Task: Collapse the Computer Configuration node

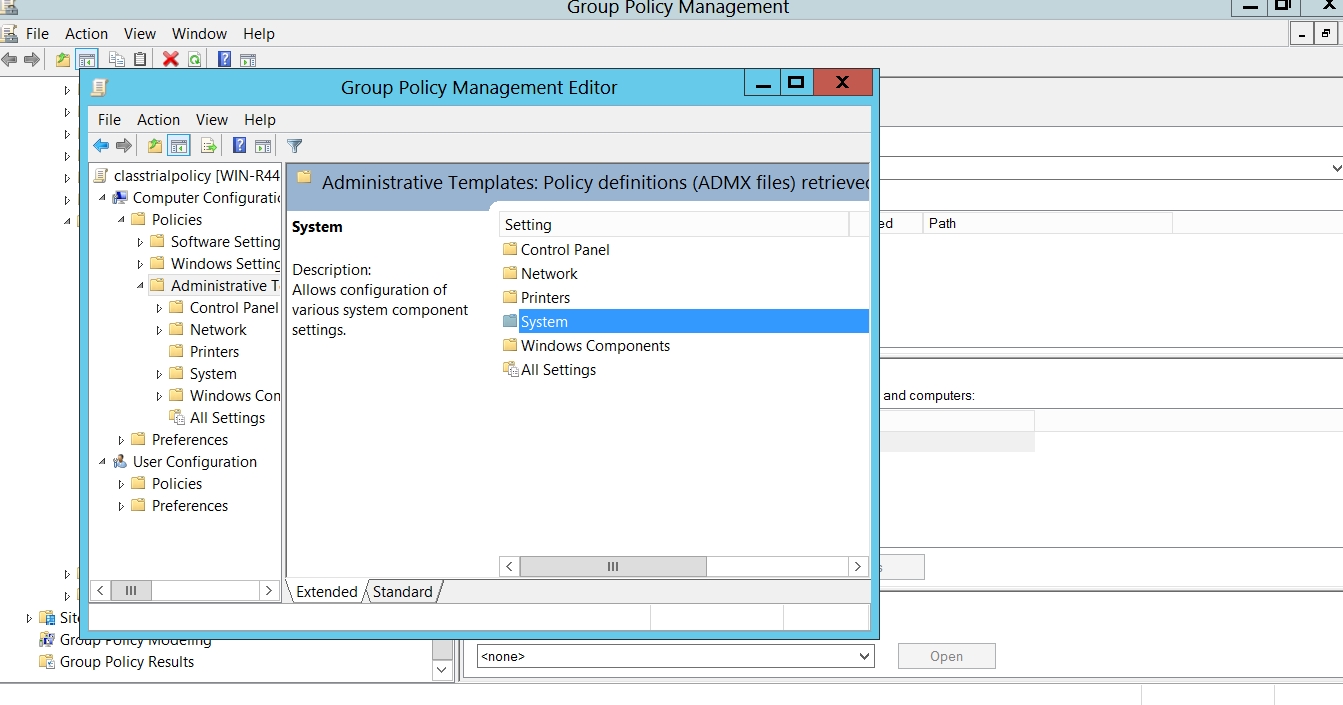Action: (102, 198)
